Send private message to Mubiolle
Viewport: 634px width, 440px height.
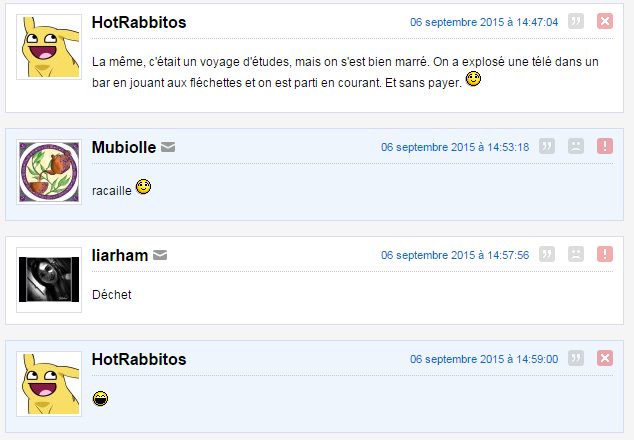pyautogui.click(x=168, y=147)
